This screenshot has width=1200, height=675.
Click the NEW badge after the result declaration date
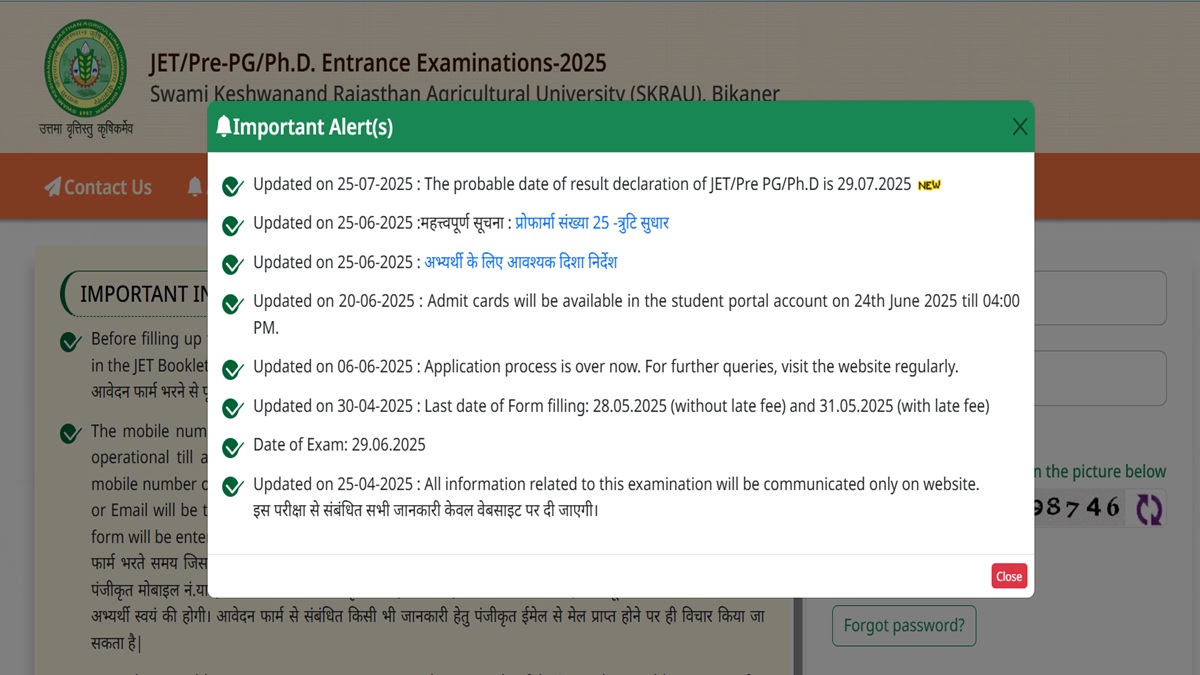pos(929,185)
